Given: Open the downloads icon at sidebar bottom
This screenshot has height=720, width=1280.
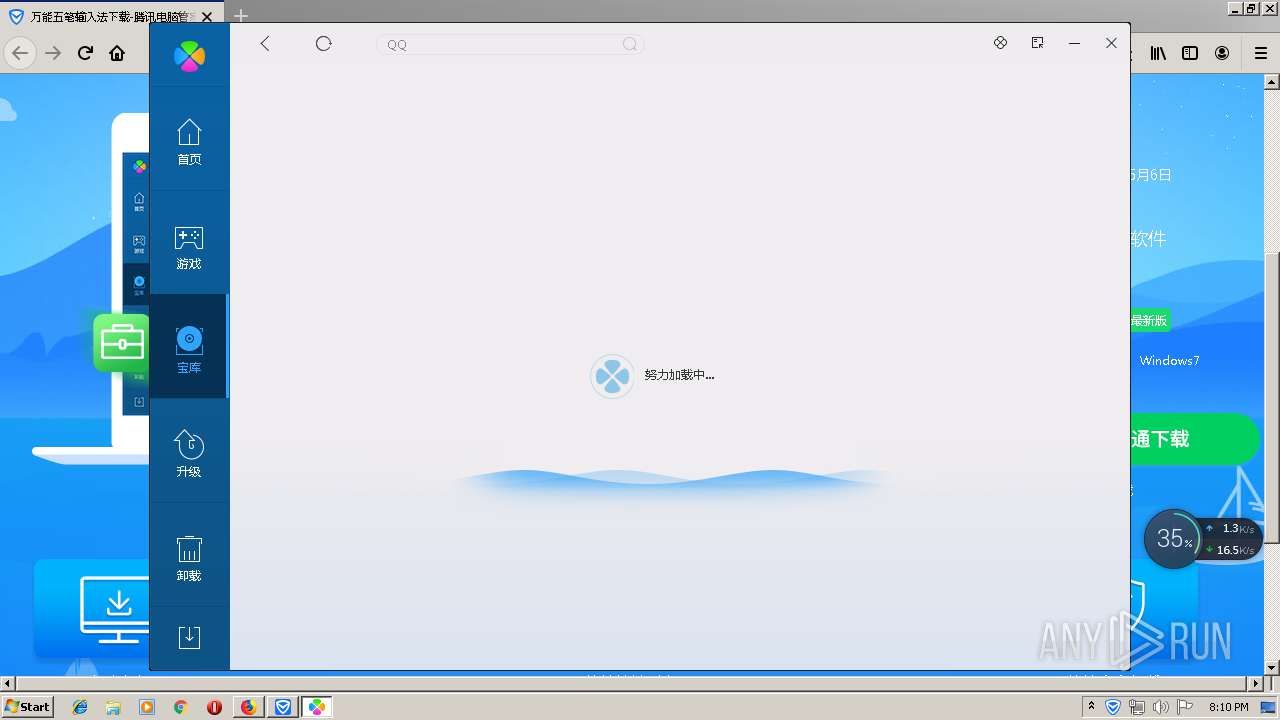Looking at the screenshot, I should point(189,637).
